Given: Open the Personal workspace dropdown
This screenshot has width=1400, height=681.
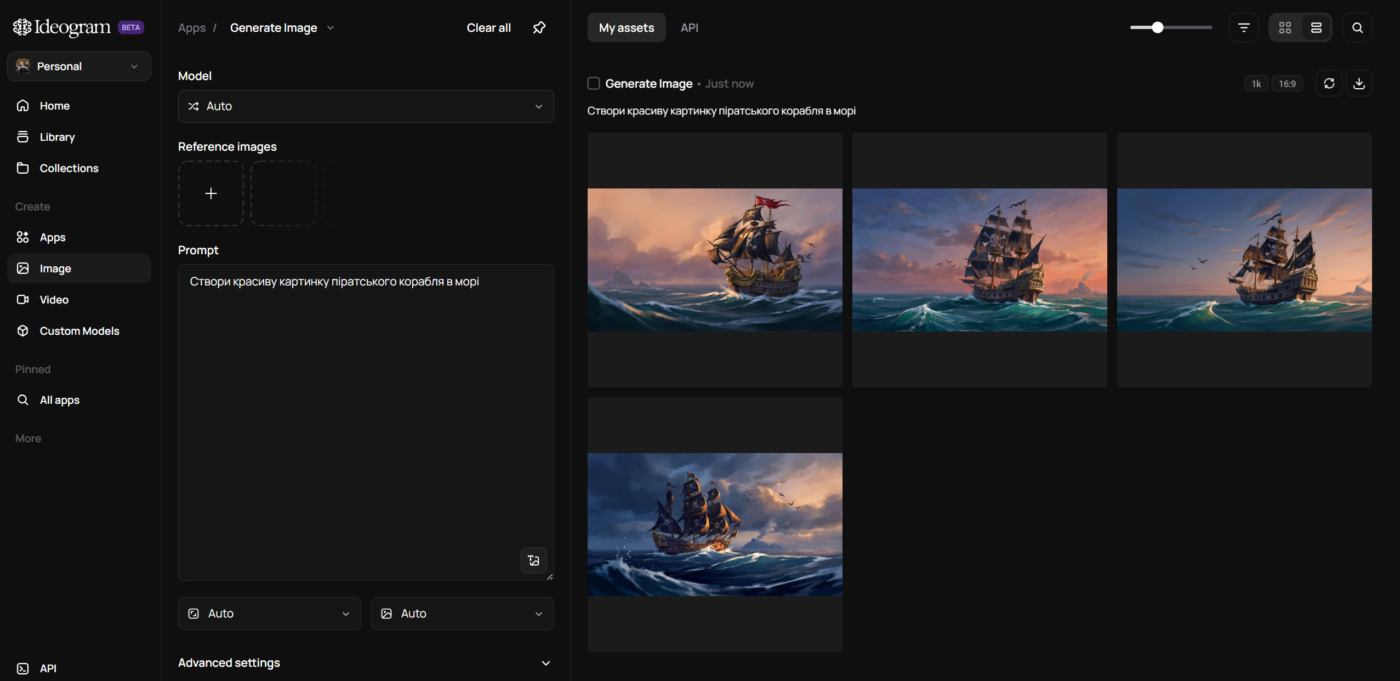Looking at the screenshot, I should click(79, 66).
